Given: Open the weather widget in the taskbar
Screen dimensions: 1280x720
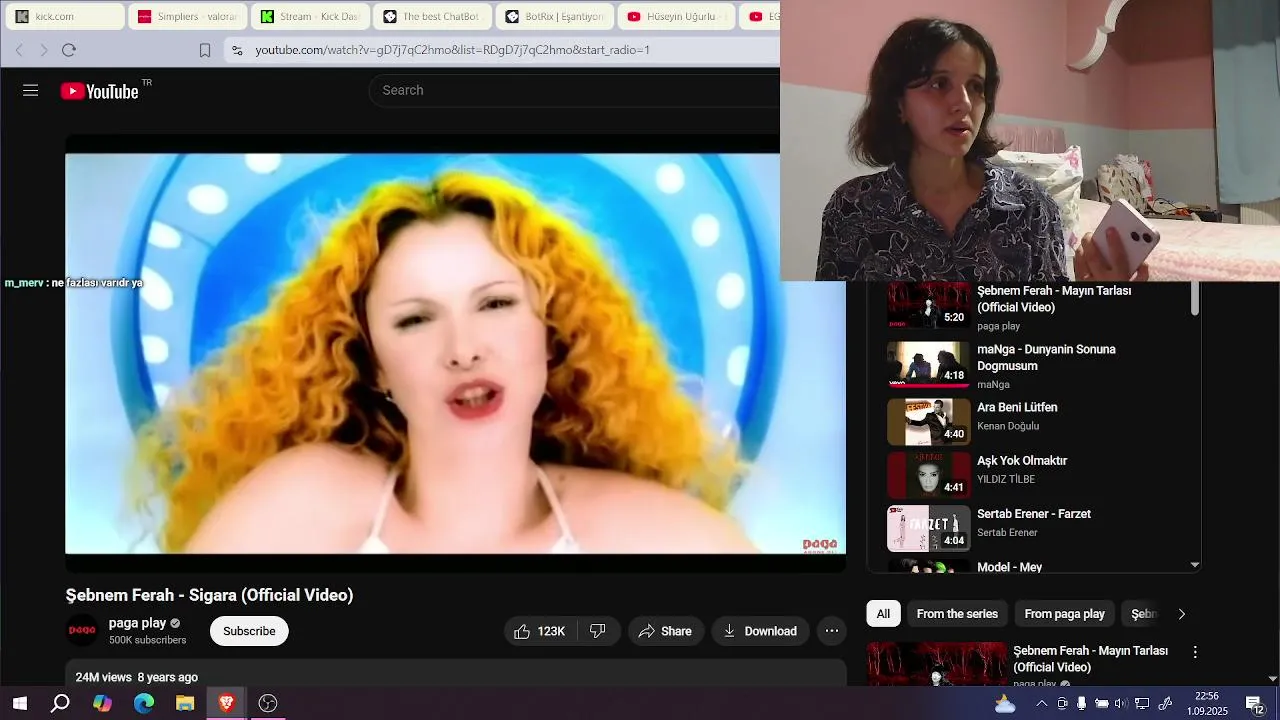Looking at the screenshot, I should click(x=1004, y=704).
